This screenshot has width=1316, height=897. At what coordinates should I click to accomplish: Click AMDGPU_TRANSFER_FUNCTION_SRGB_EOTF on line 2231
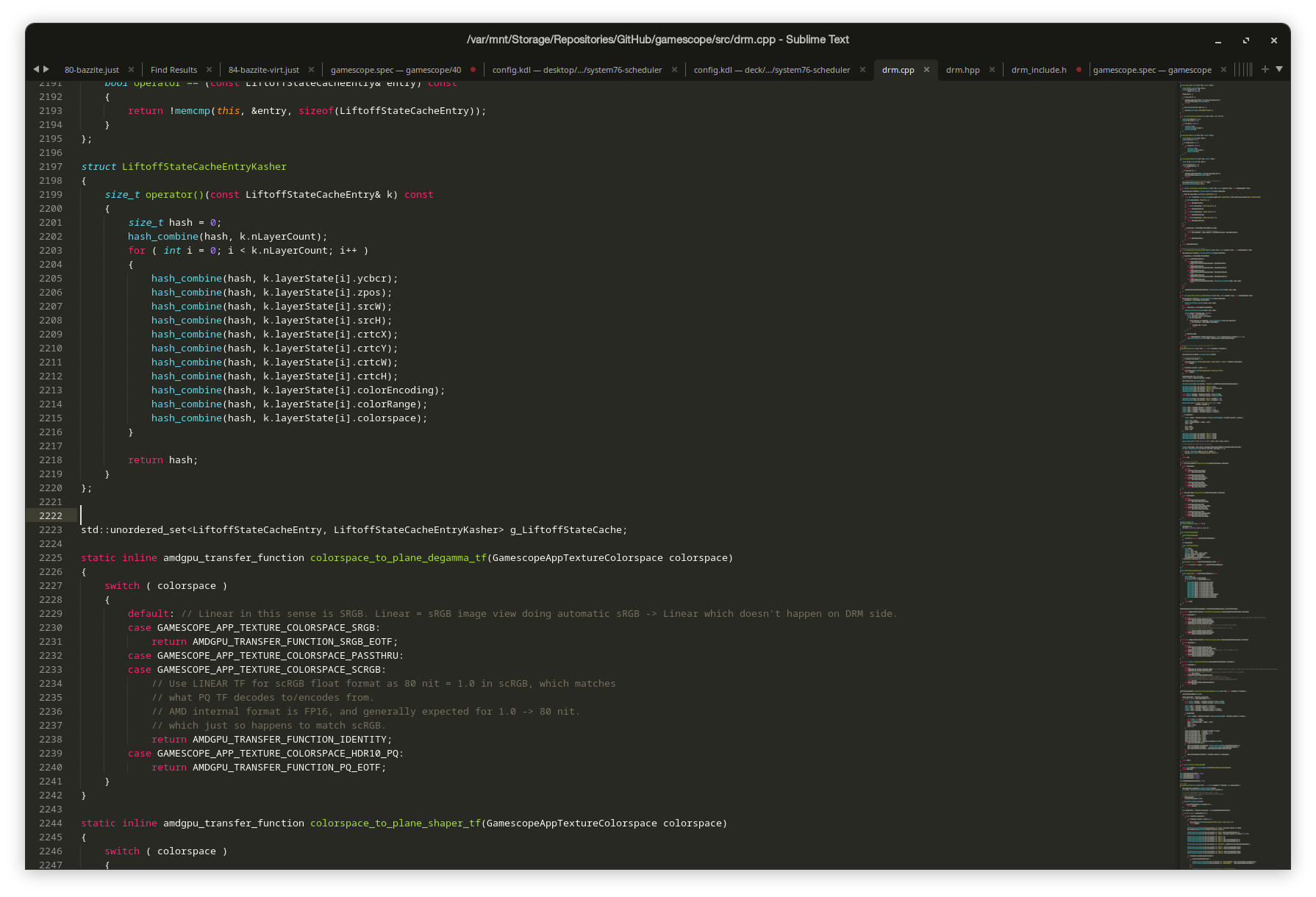pos(293,642)
